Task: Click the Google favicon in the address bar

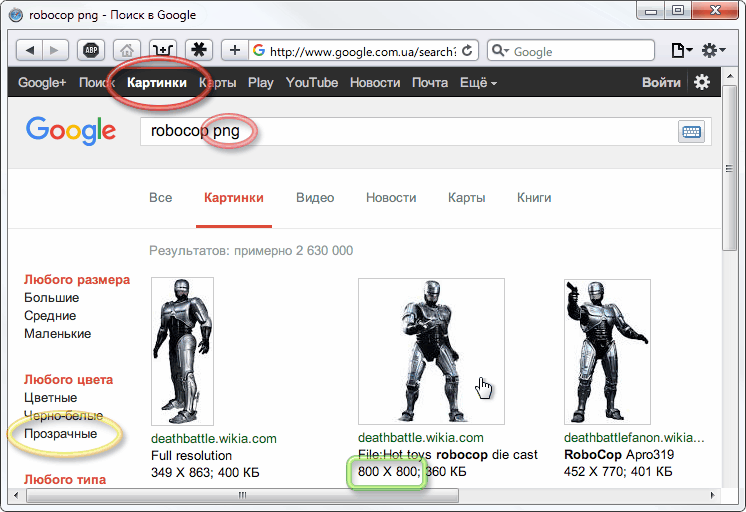Action: coord(259,50)
